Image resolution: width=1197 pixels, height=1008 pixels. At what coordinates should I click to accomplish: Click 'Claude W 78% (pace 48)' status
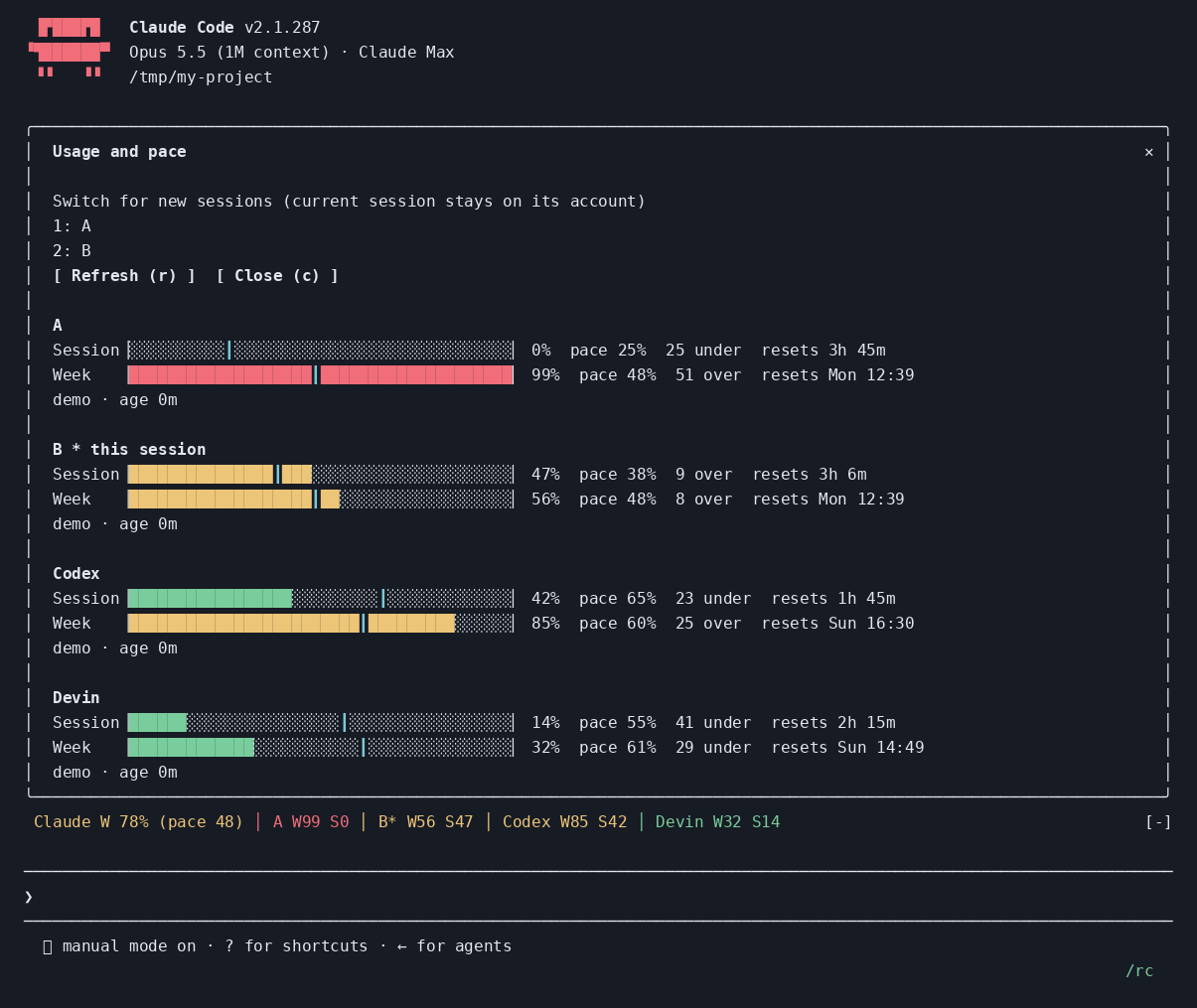tap(139, 822)
